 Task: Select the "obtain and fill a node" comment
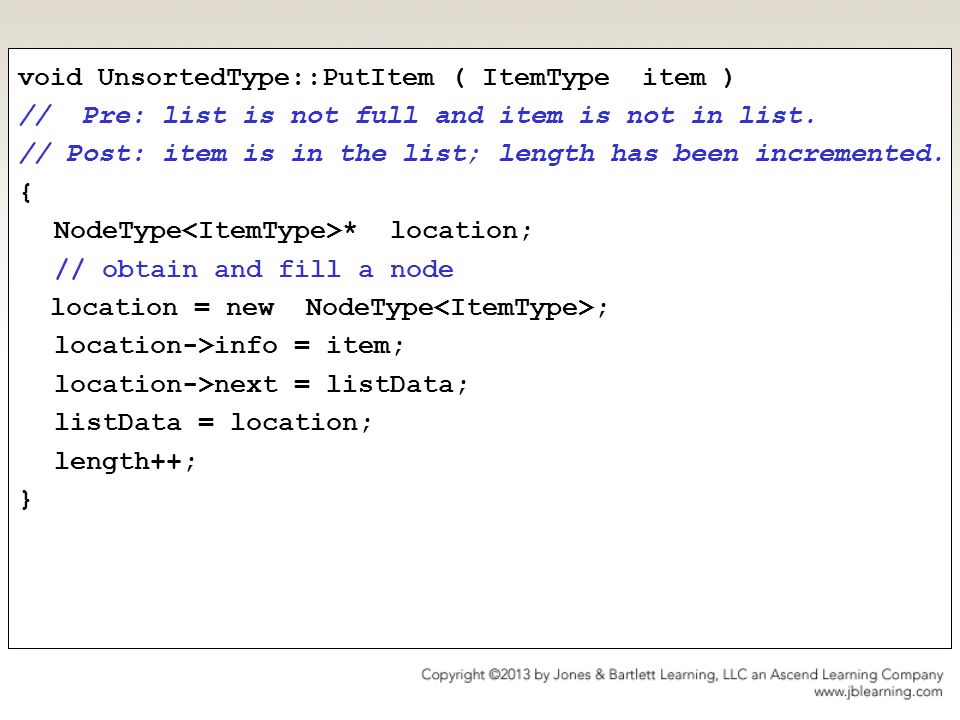pos(253,269)
